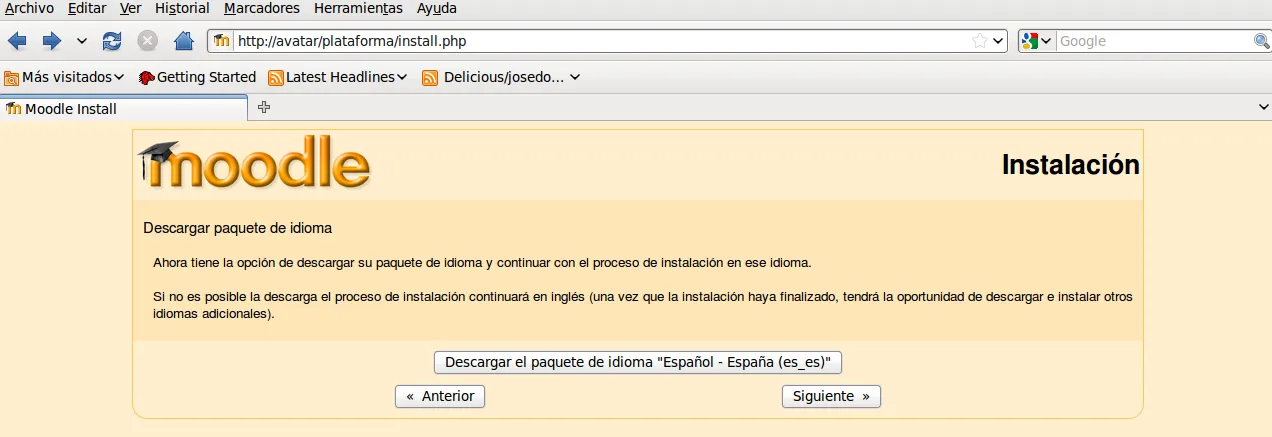The image size is (1272, 437).
Task: Expand the Más visitados bookmarks folder
Action: click(65, 77)
